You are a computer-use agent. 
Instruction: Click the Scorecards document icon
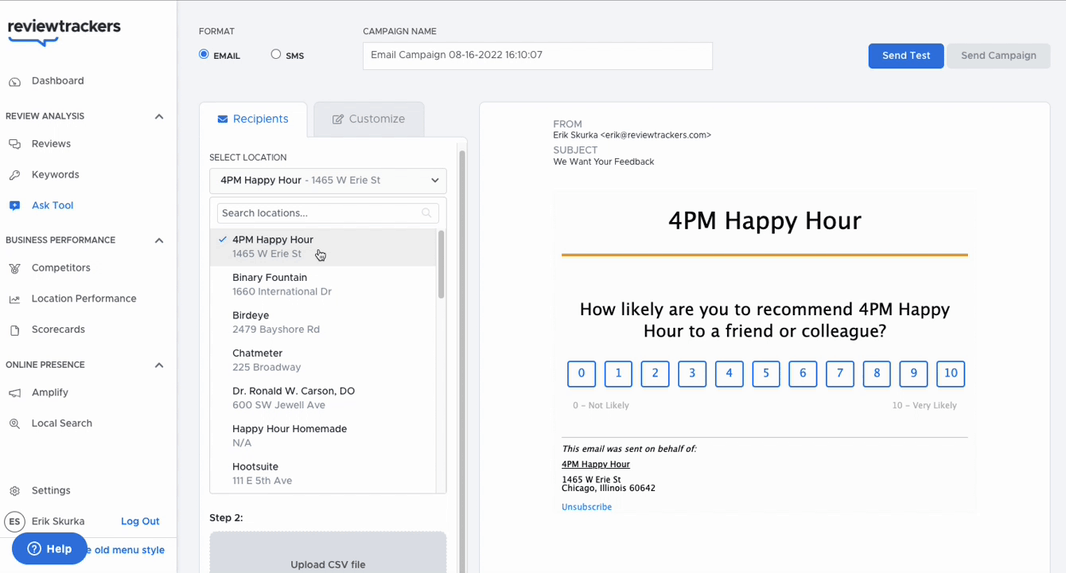click(x=14, y=330)
